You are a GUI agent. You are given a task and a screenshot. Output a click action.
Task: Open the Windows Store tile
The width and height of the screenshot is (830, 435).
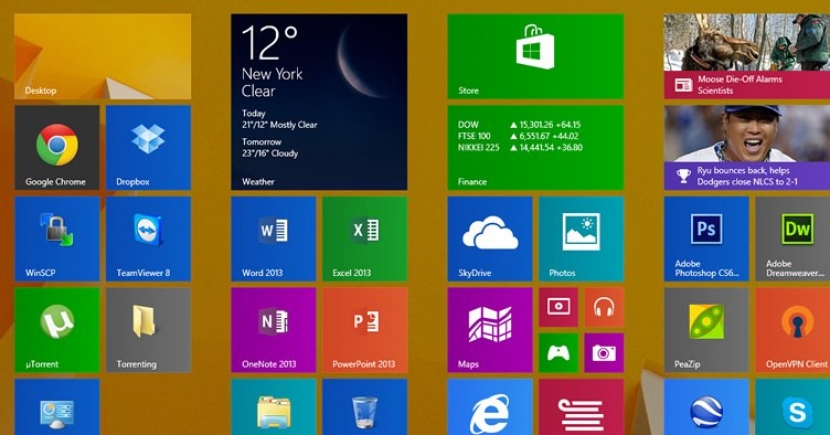coord(535,56)
